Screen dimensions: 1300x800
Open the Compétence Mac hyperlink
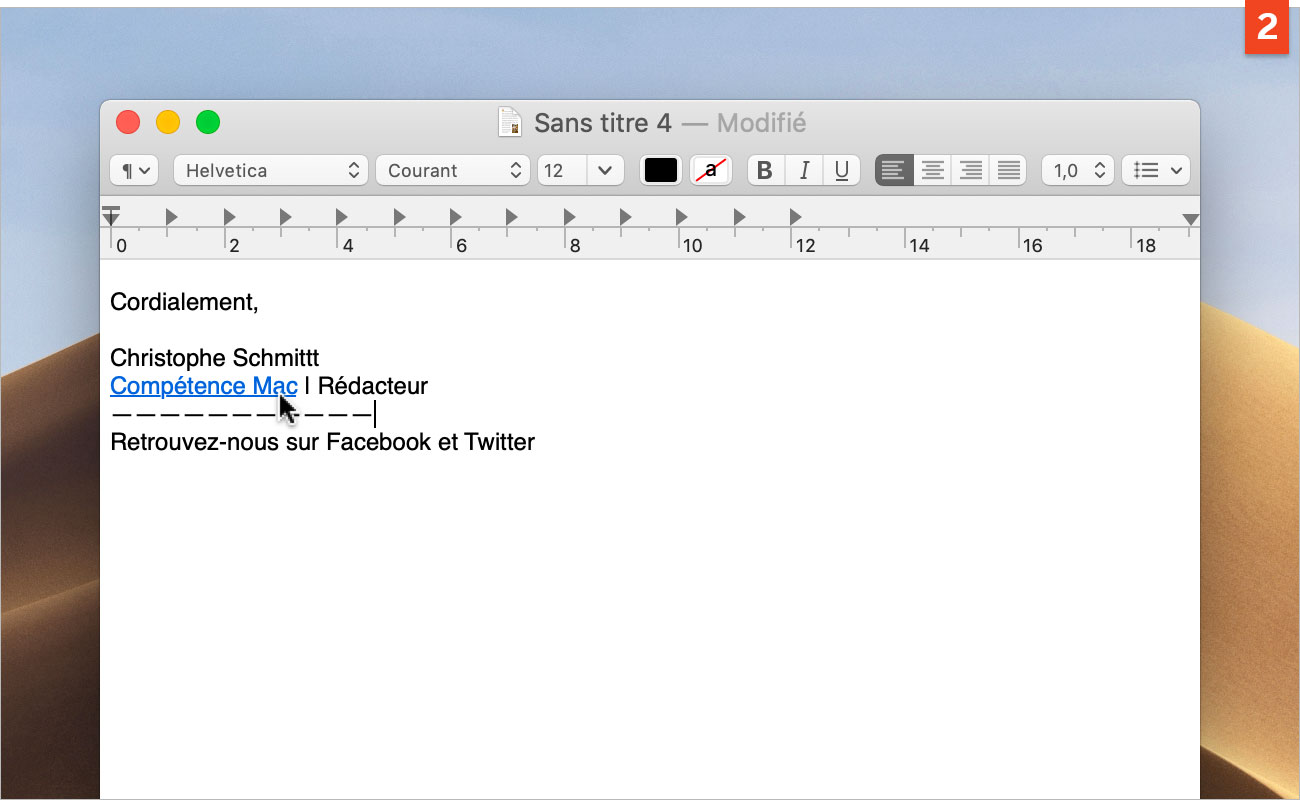(x=203, y=386)
